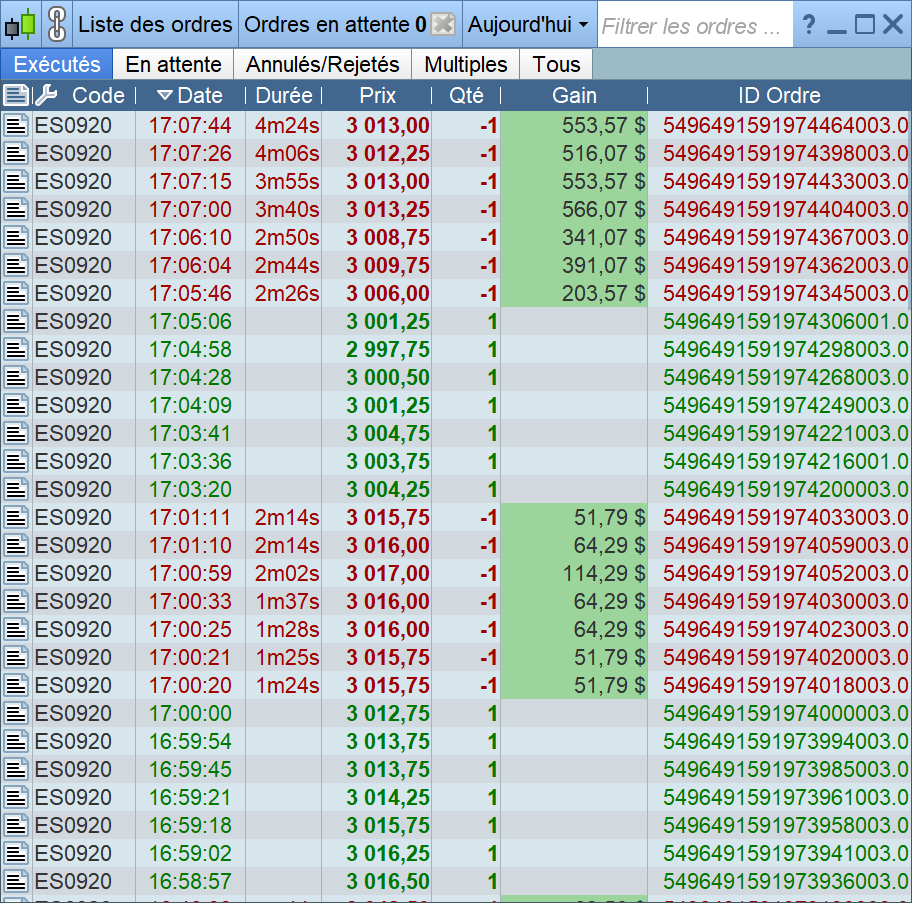Viewport: 912px width, 903px height.
Task: Open detail icon for order at 17:07:44
Action: tap(16, 126)
